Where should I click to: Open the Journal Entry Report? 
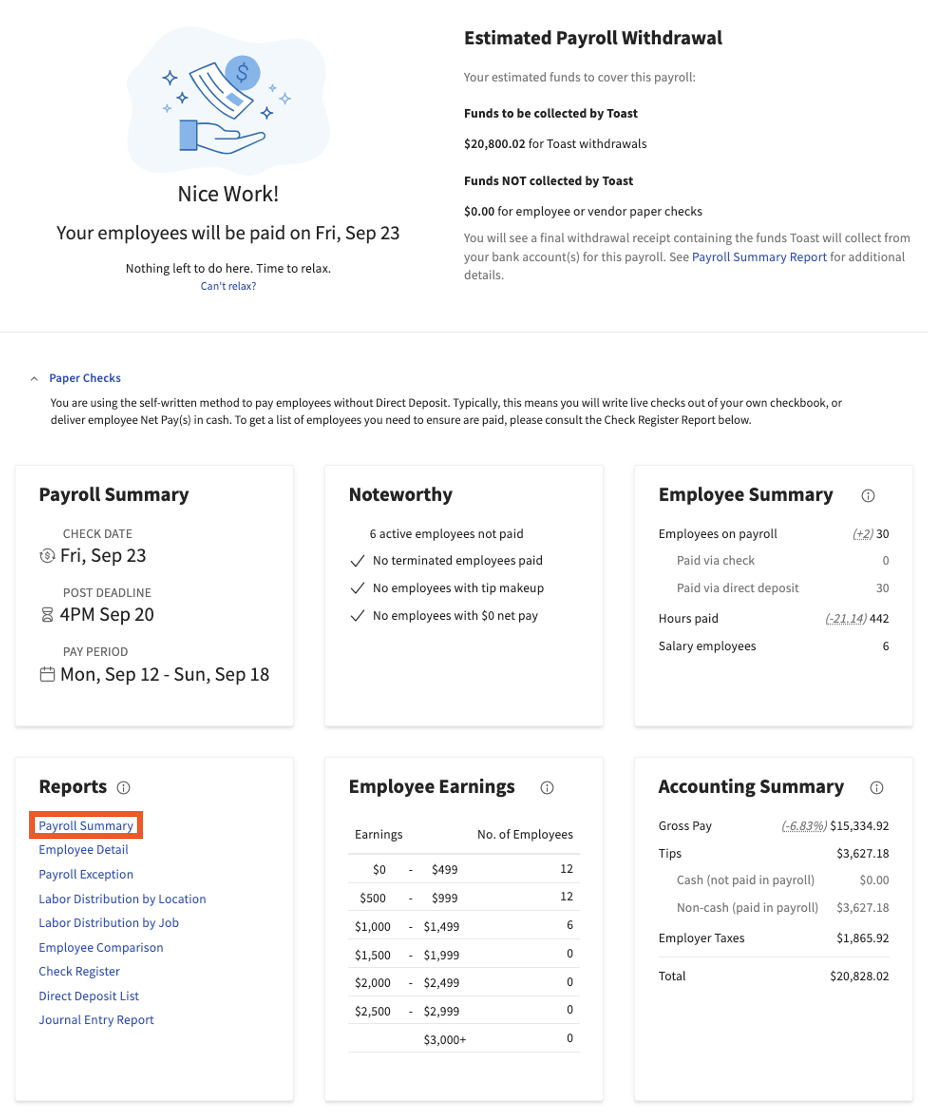tap(96, 1019)
